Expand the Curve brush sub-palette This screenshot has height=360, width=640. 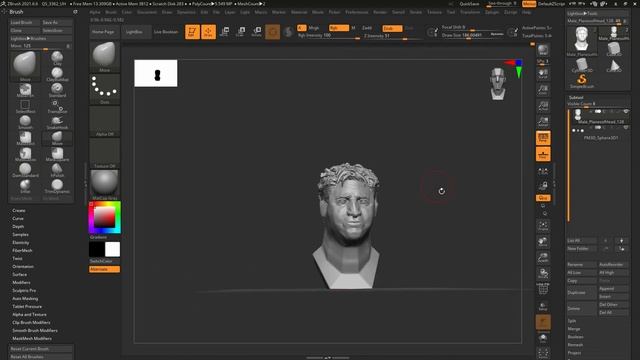coord(18,218)
